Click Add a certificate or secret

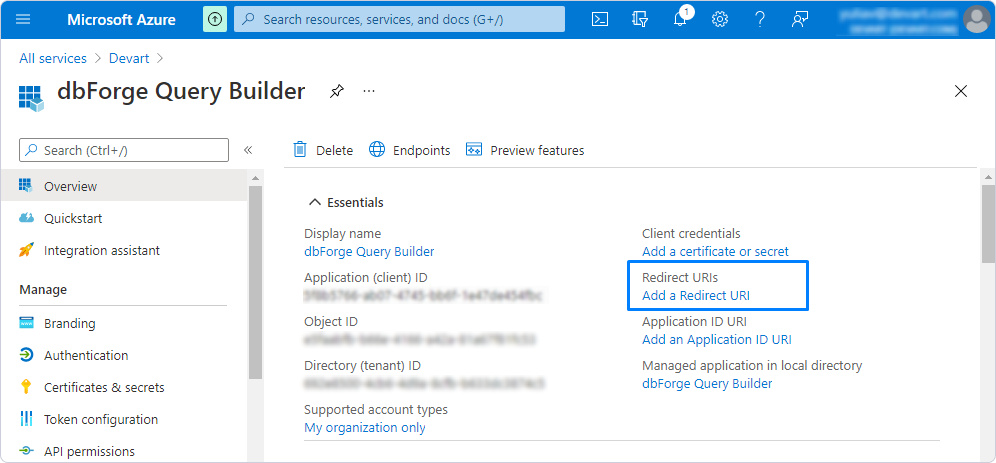[715, 252]
